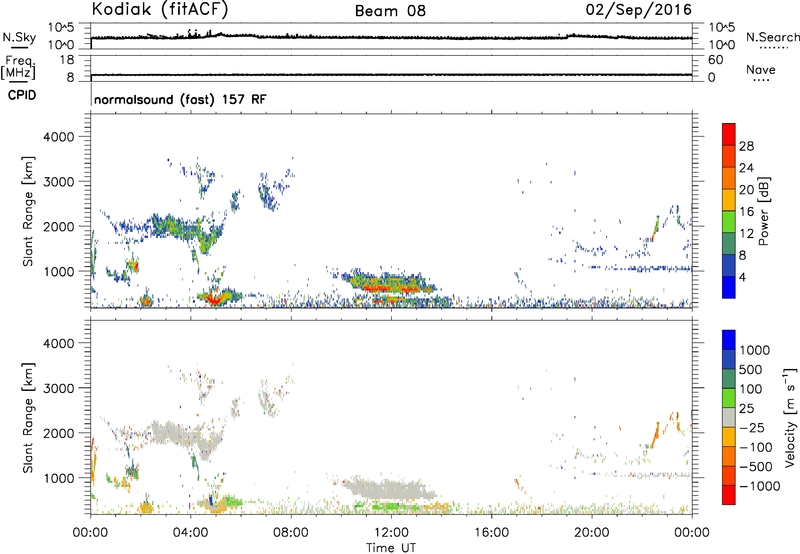
Task: Click the red top segment of power colorbar
Action: (x=729, y=134)
